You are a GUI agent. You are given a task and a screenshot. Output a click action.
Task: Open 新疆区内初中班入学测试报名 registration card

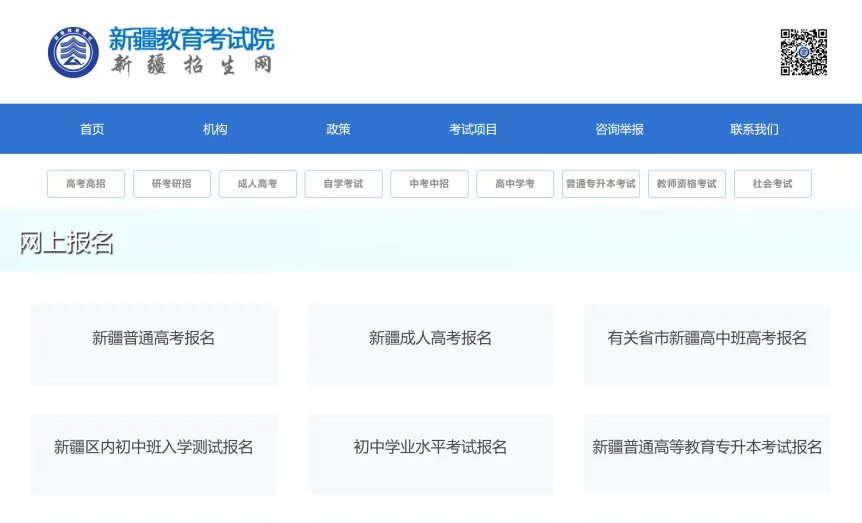point(153,454)
